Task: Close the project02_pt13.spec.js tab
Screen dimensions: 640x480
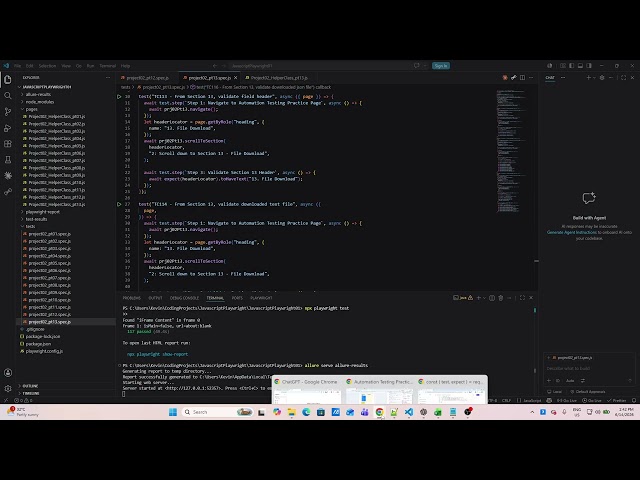Action: tap(236, 78)
